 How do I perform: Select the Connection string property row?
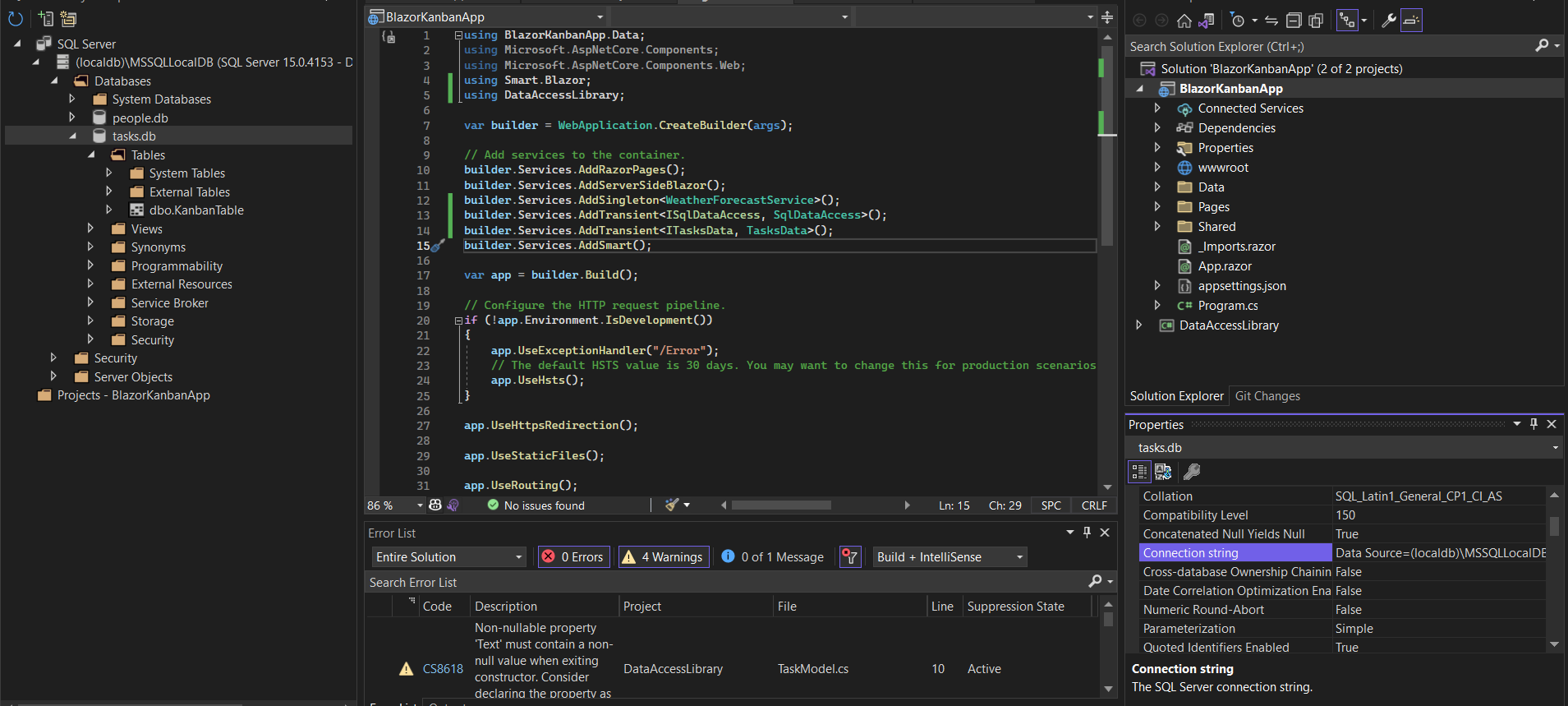click(x=1344, y=553)
